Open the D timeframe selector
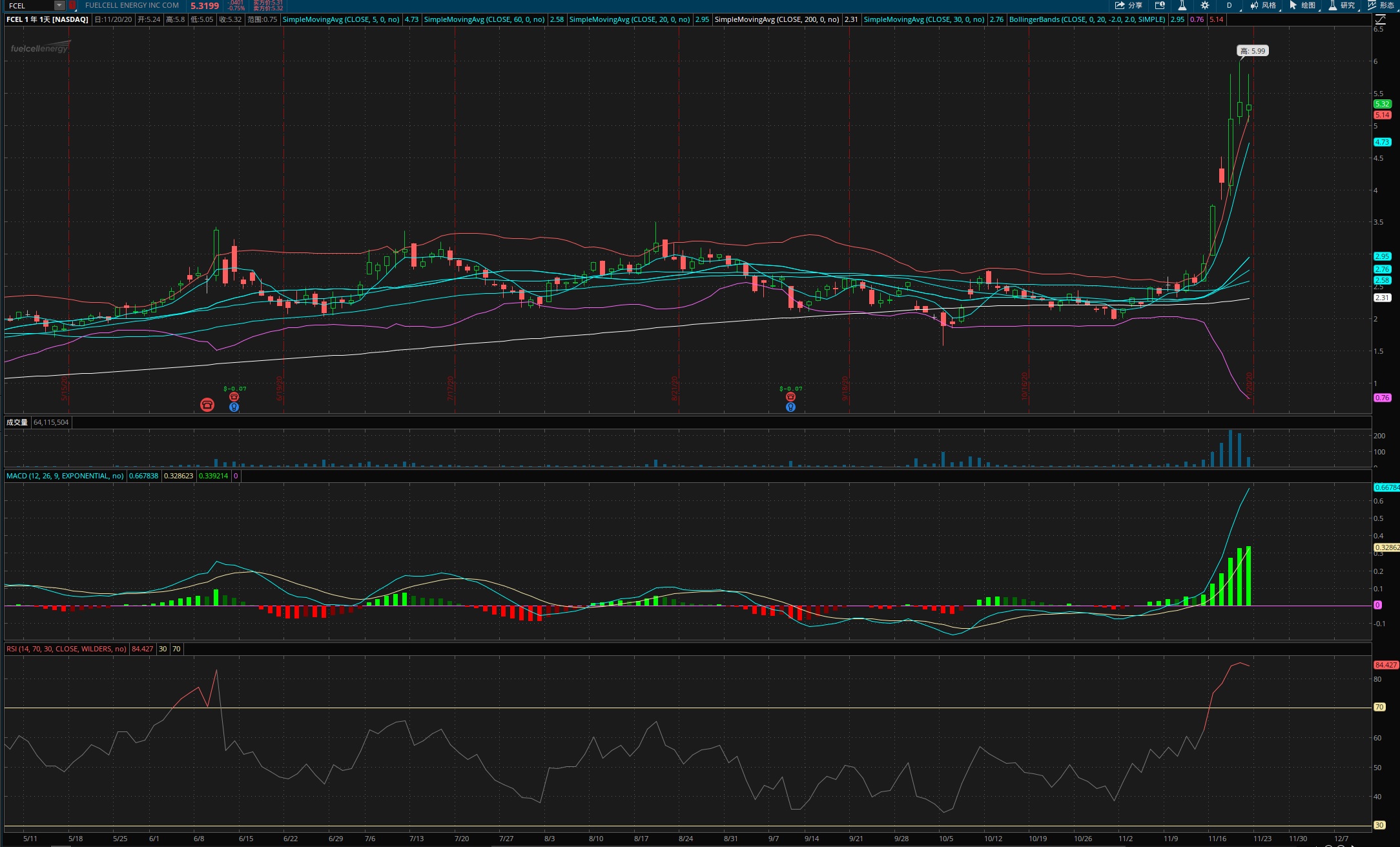 tap(1230, 5)
